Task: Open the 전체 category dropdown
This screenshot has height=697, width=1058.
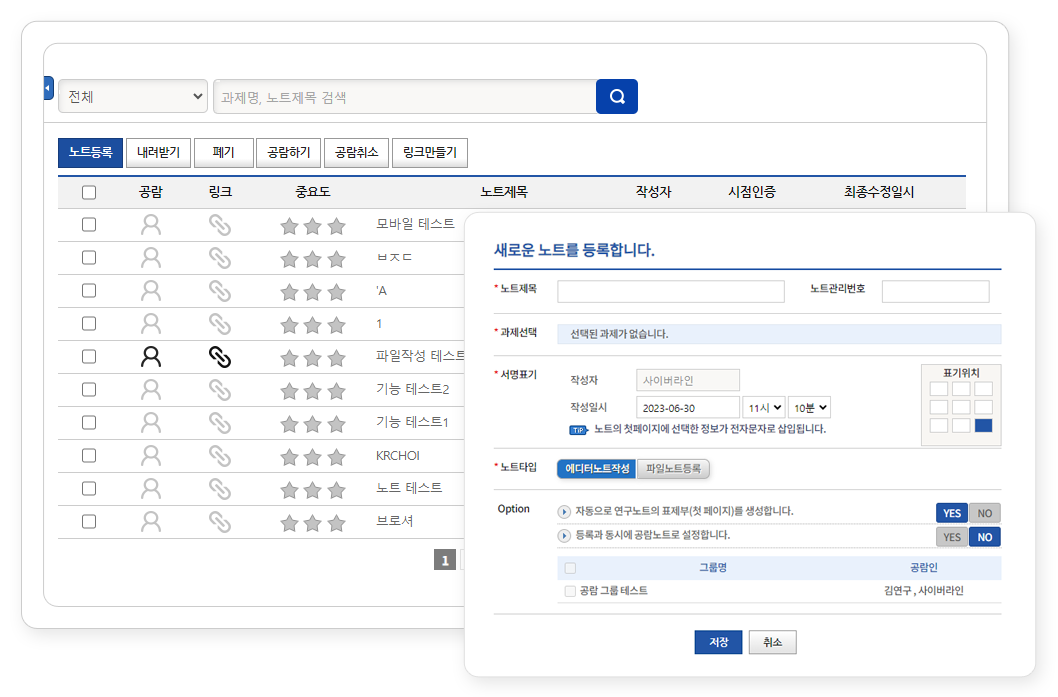Action: tap(133, 97)
